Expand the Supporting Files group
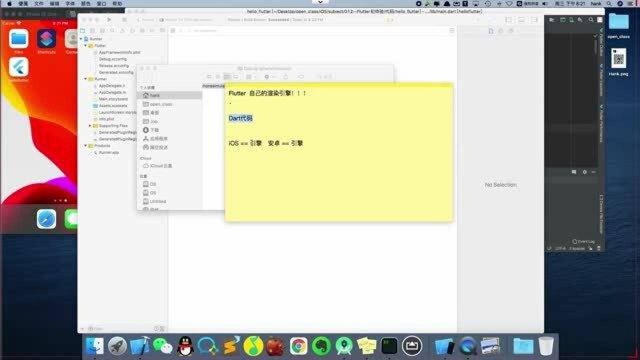Image resolution: width=640 pixels, height=360 pixels. click(90, 126)
